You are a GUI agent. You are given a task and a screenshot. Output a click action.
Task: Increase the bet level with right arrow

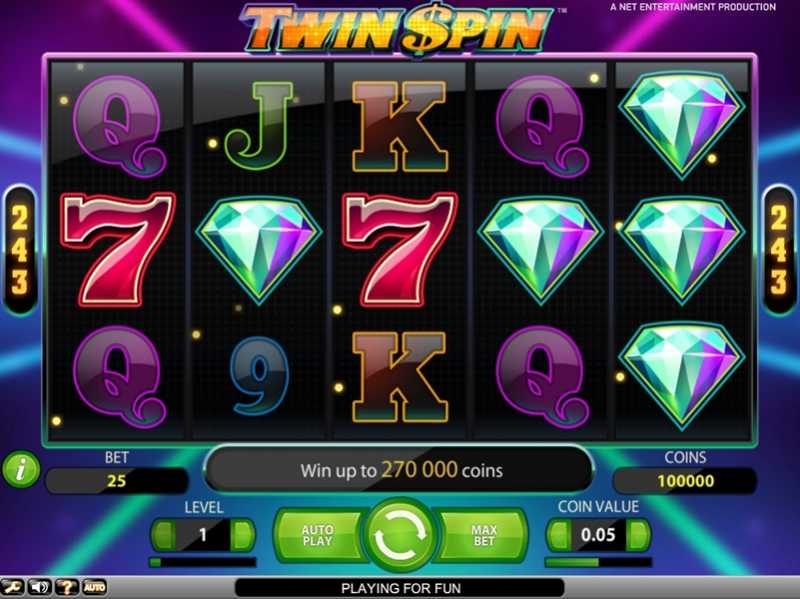[x=242, y=535]
